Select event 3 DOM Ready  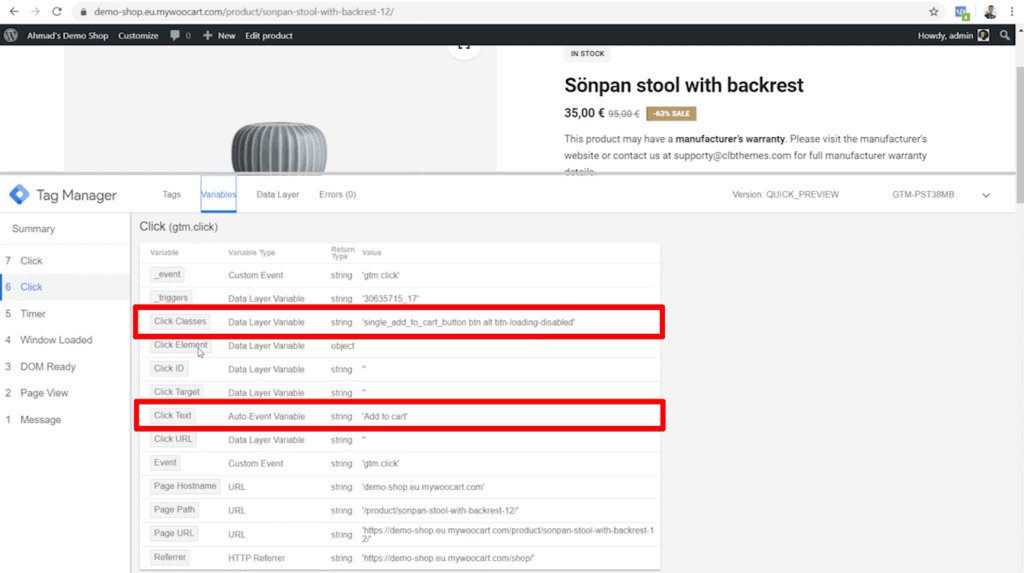65,367
